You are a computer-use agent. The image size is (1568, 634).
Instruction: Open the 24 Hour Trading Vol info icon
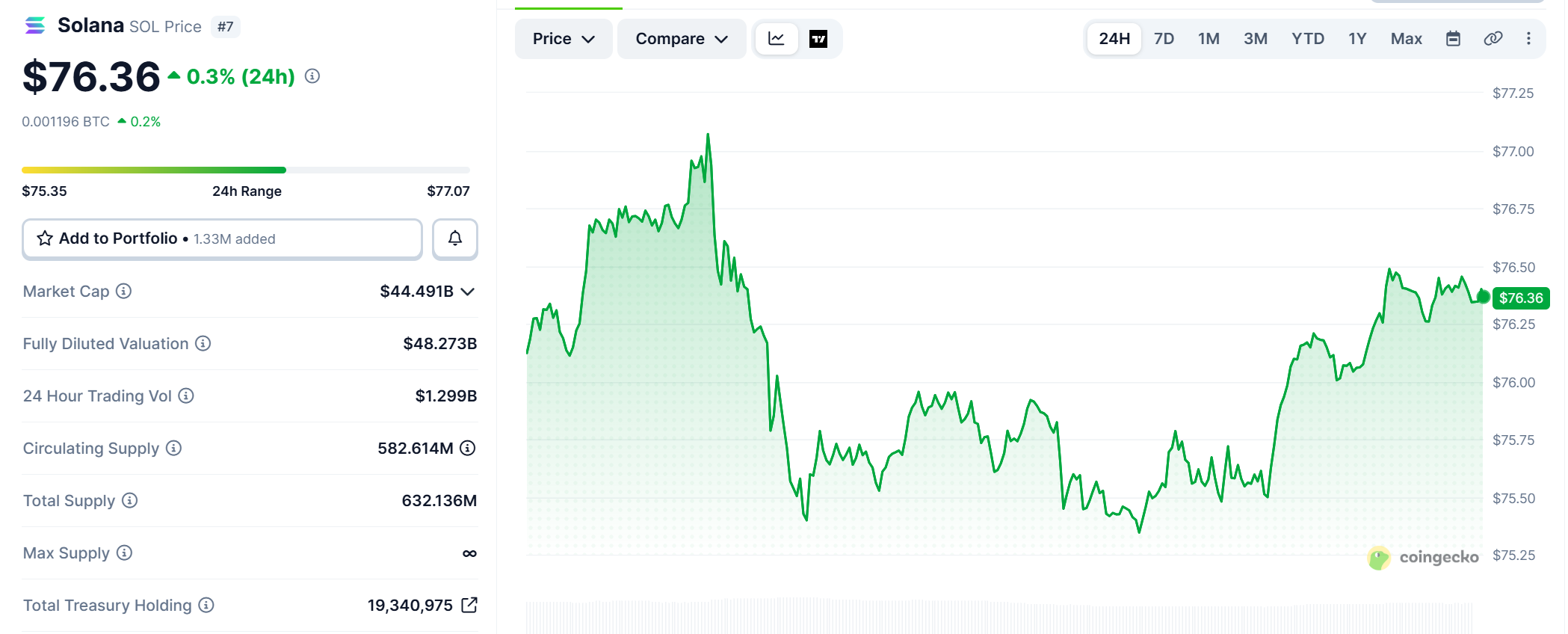point(186,396)
